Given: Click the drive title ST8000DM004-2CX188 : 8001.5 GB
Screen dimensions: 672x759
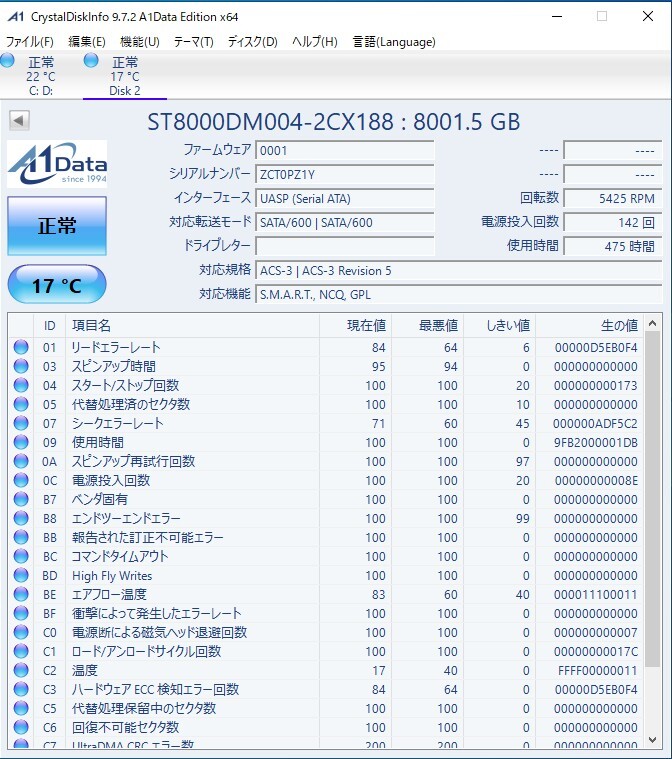Looking at the screenshot, I should [334, 121].
